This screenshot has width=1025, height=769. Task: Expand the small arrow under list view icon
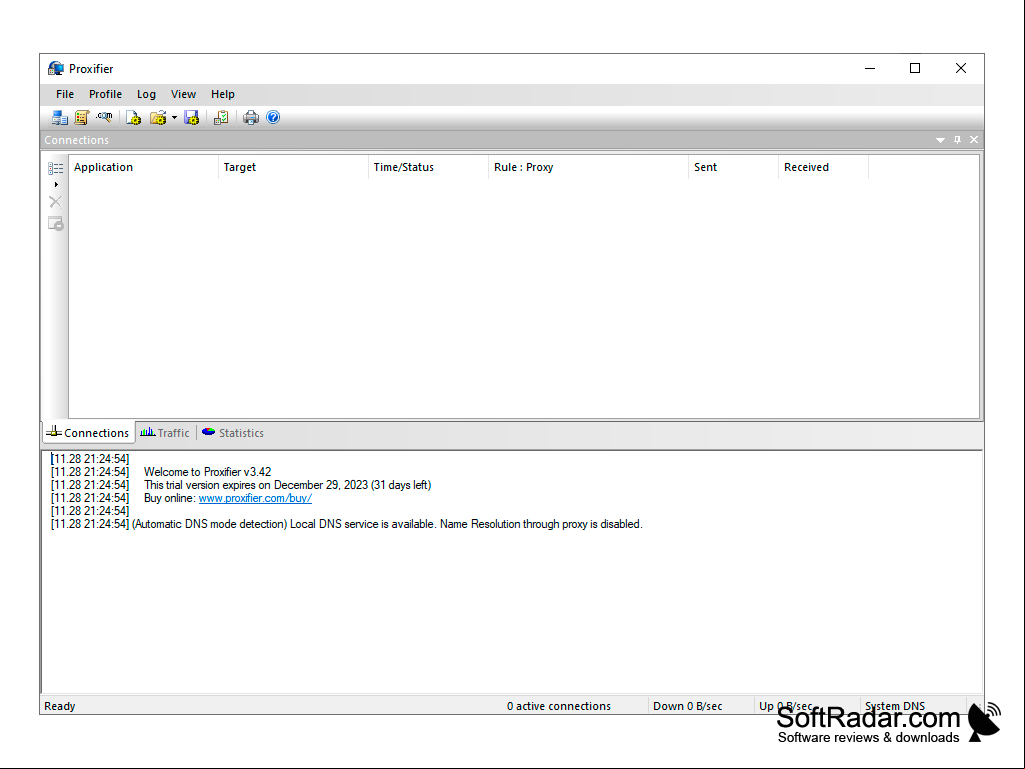pos(56,184)
